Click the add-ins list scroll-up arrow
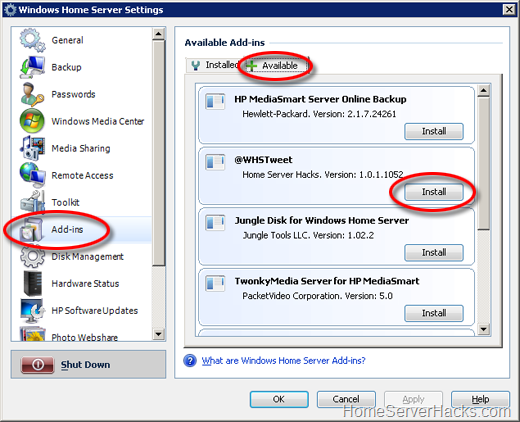 click(x=483, y=90)
